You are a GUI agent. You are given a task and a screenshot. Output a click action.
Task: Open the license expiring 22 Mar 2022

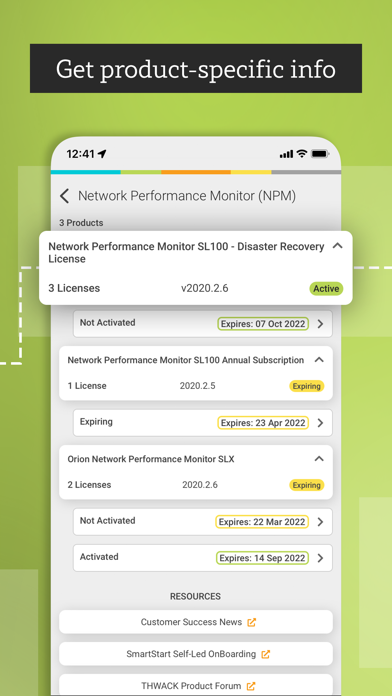click(x=202, y=522)
